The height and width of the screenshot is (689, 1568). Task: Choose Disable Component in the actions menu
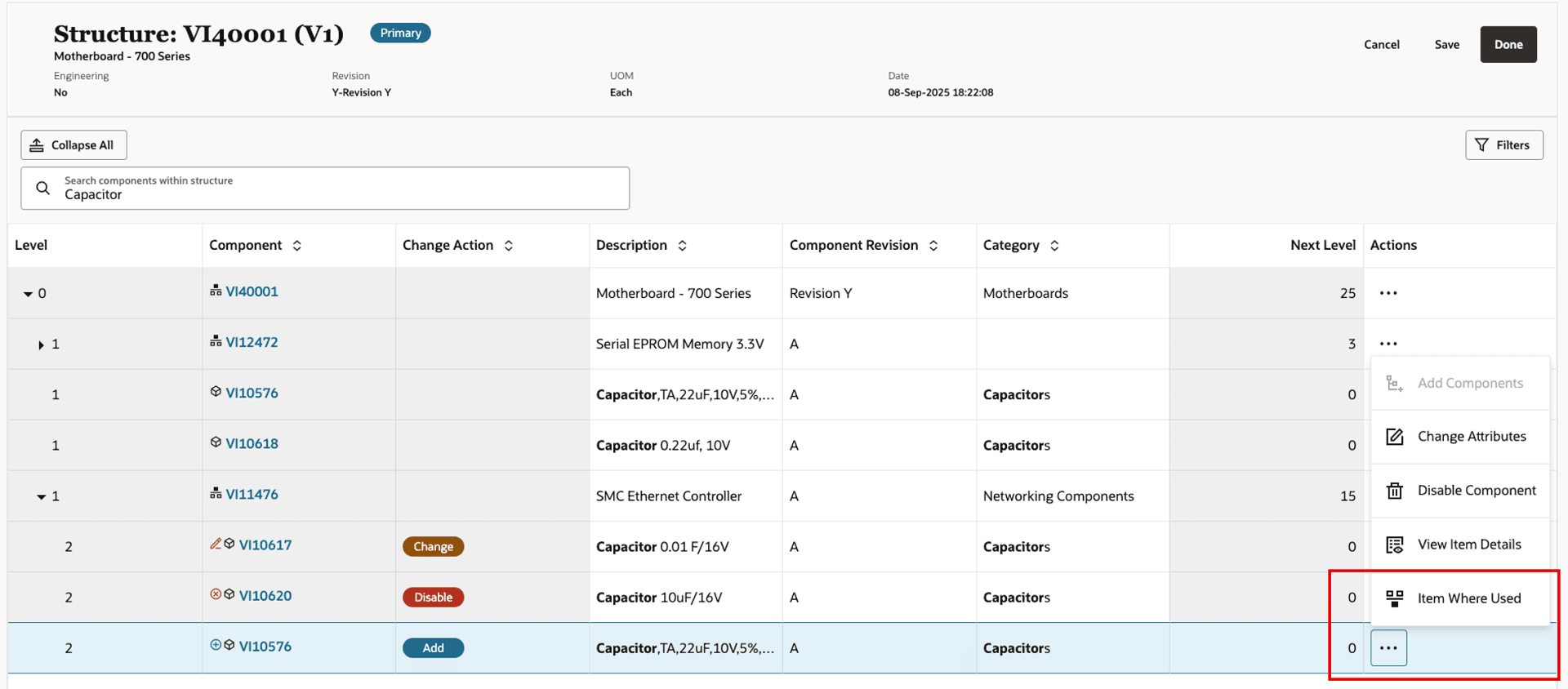coord(1460,491)
